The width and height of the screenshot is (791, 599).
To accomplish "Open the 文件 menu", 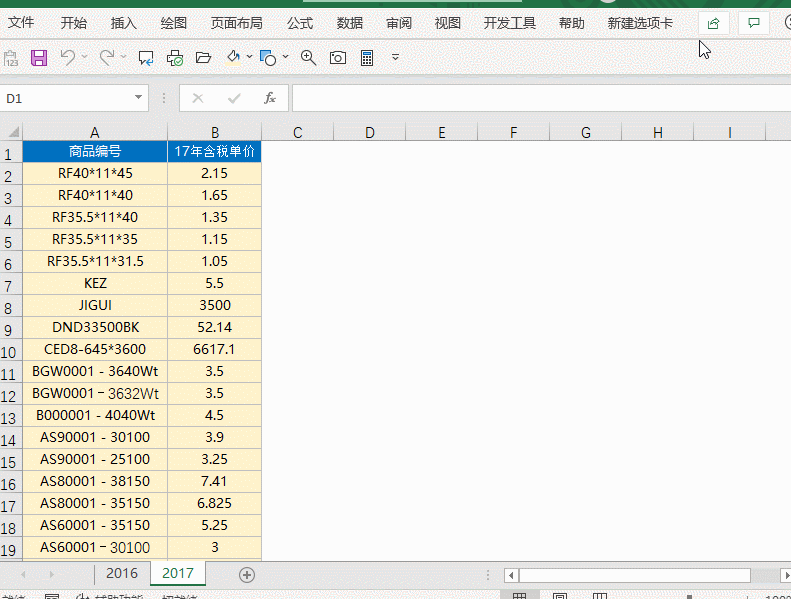I will (21, 23).
